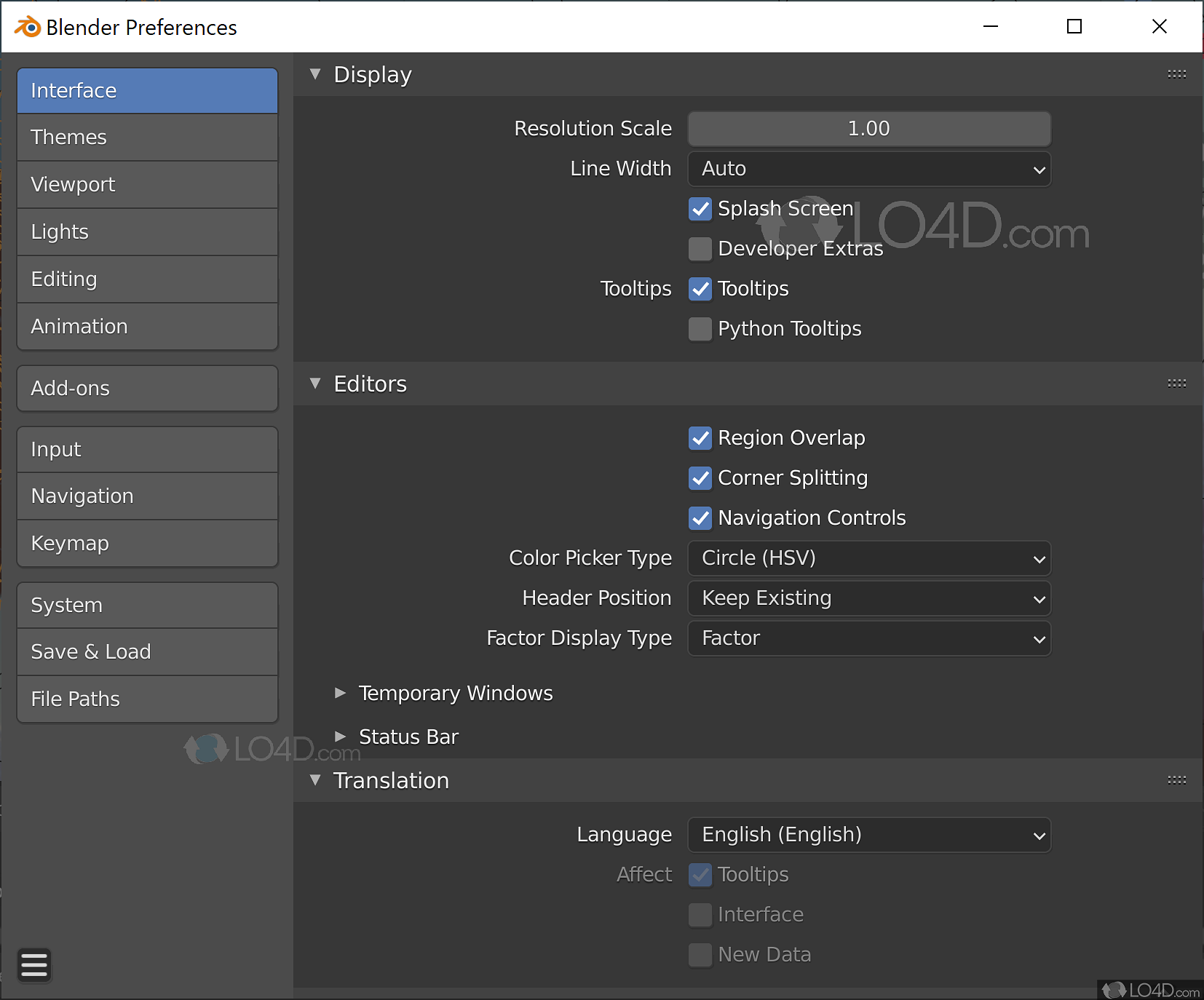1204x1000 pixels.
Task: Close the Blender Preferences window
Action: (1160, 27)
